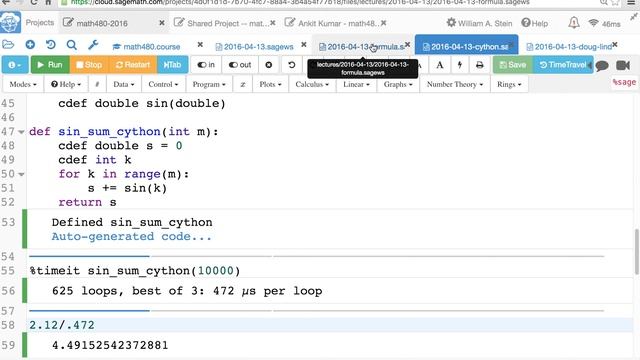Close the 2016-04-13.sagews tab

pos(304,44)
